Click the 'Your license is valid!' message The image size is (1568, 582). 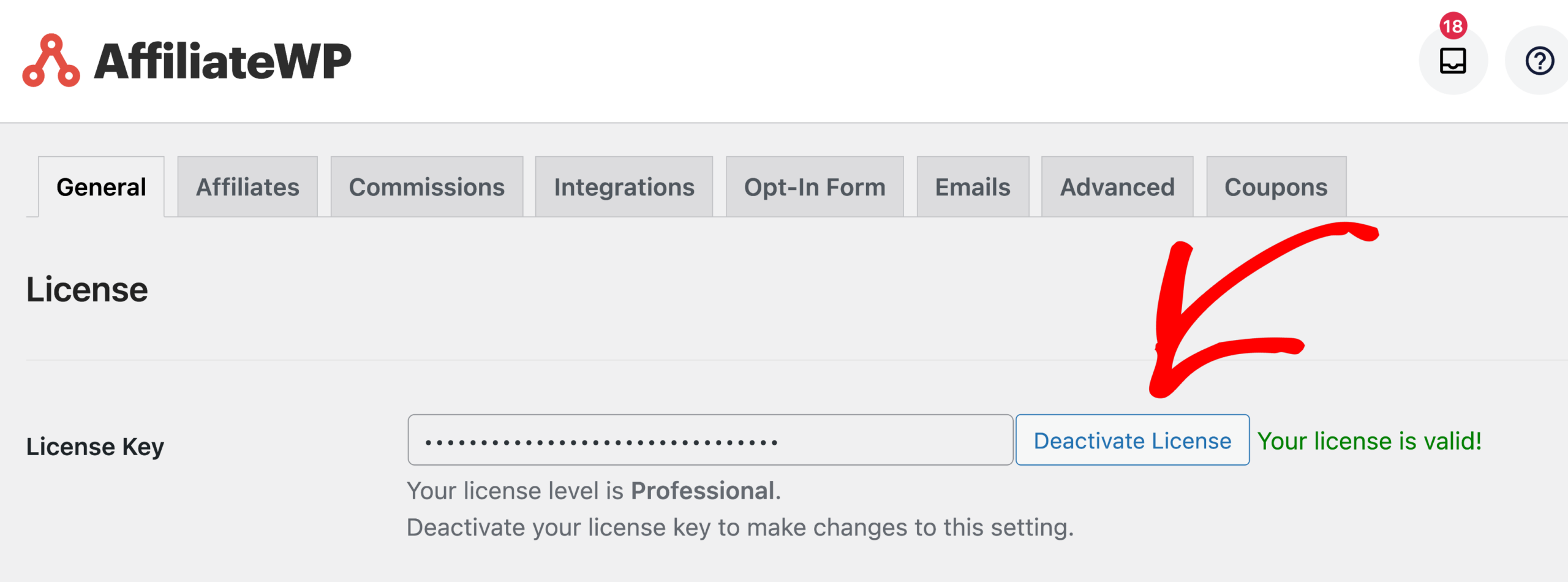1370,441
